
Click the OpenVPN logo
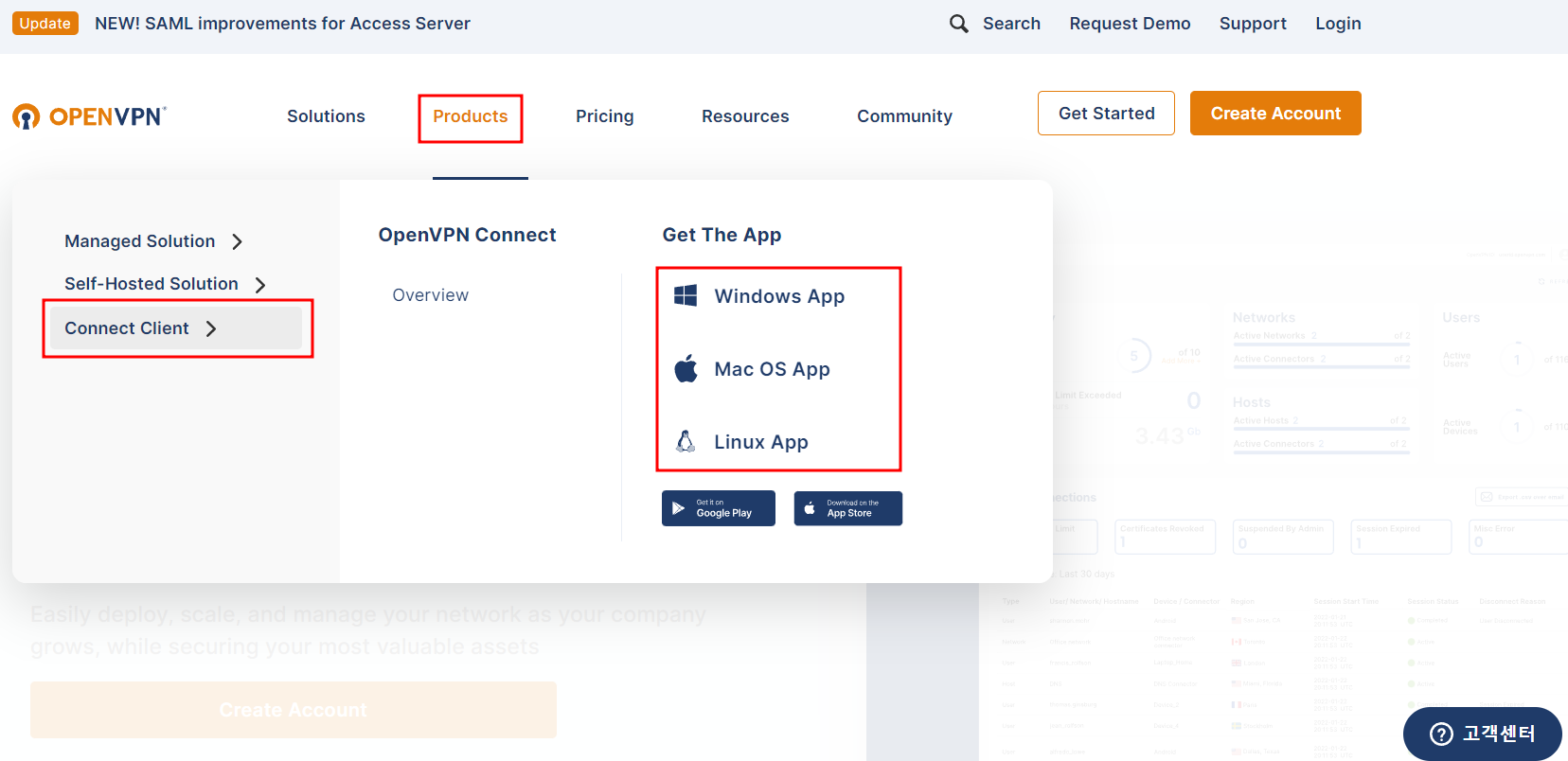coord(89,116)
